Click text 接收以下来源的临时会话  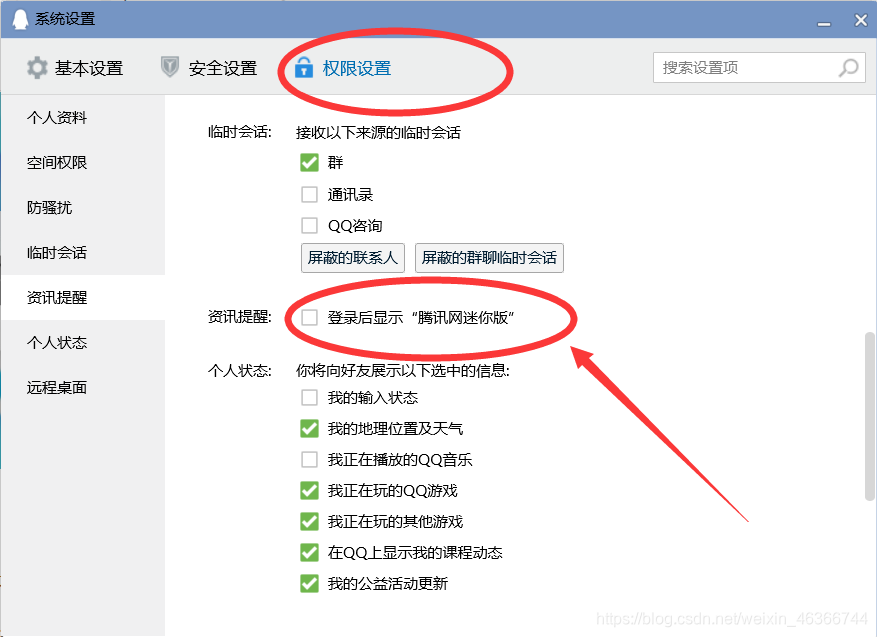(379, 133)
